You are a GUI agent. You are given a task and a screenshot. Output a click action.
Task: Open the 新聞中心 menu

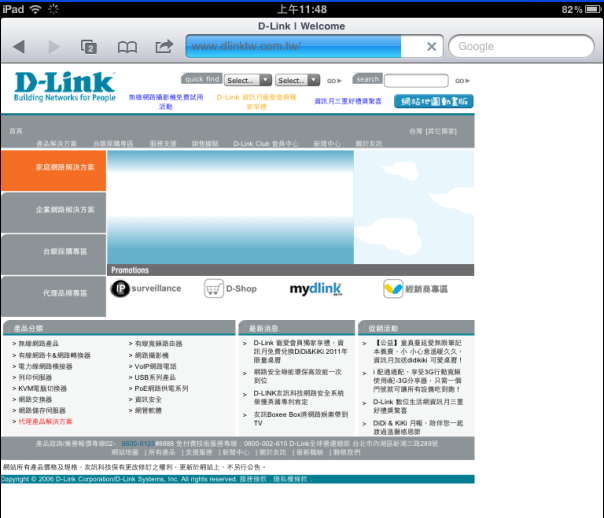coord(327,144)
